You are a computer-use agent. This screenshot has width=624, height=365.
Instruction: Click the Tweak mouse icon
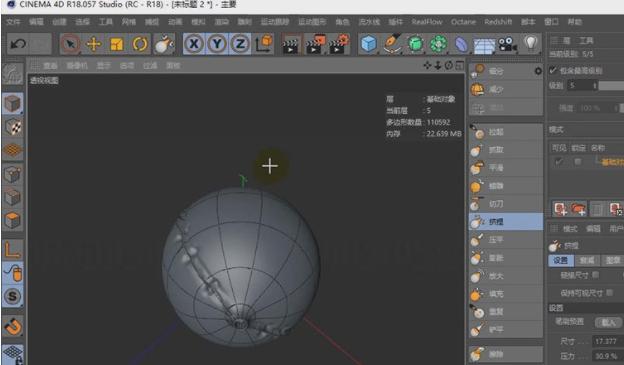12,273
